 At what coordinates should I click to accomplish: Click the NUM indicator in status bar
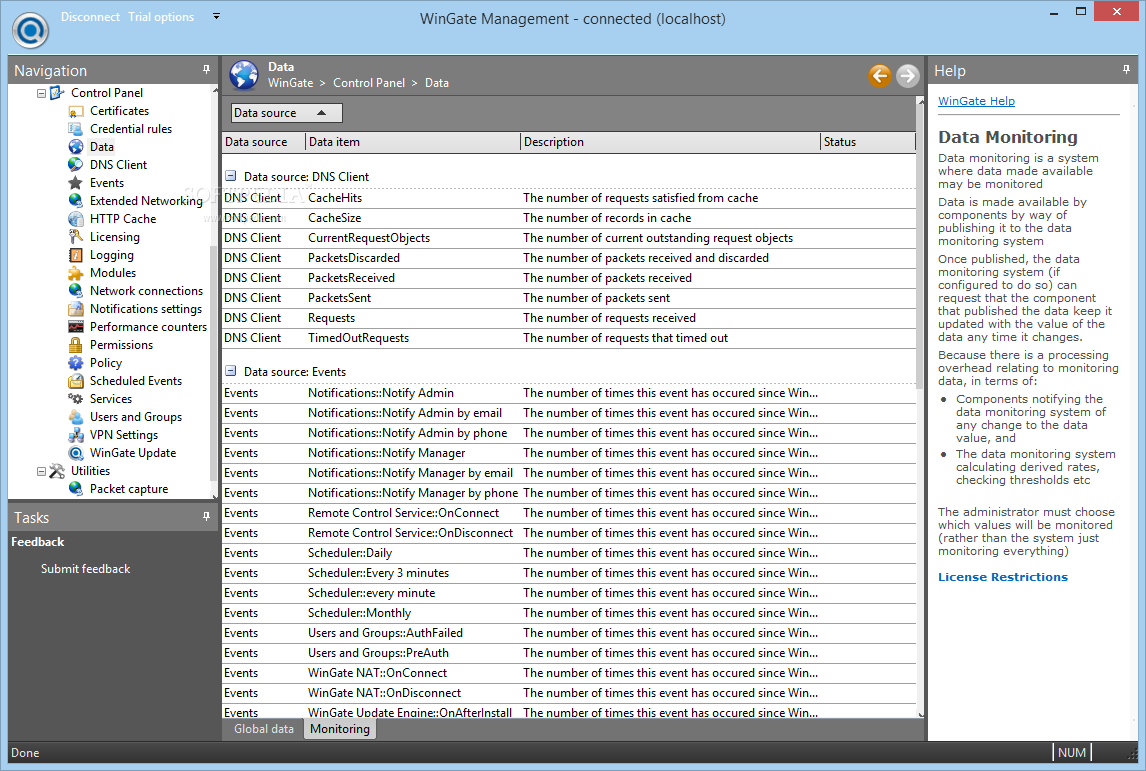tap(1072, 753)
